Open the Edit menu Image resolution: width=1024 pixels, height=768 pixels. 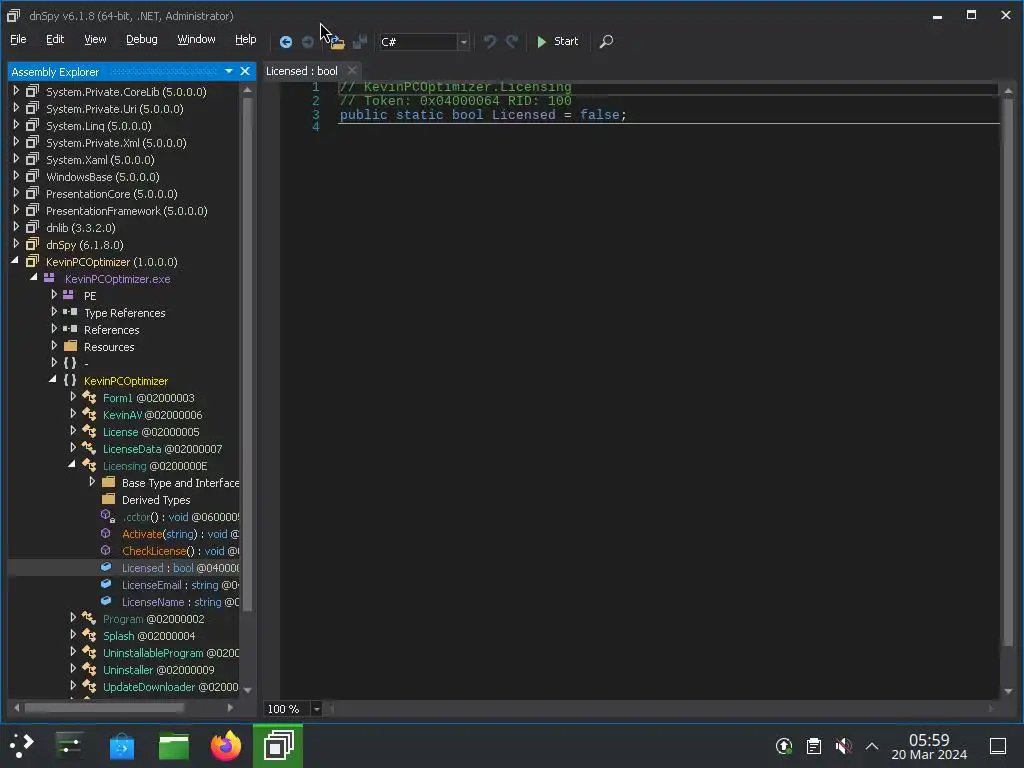(55, 39)
